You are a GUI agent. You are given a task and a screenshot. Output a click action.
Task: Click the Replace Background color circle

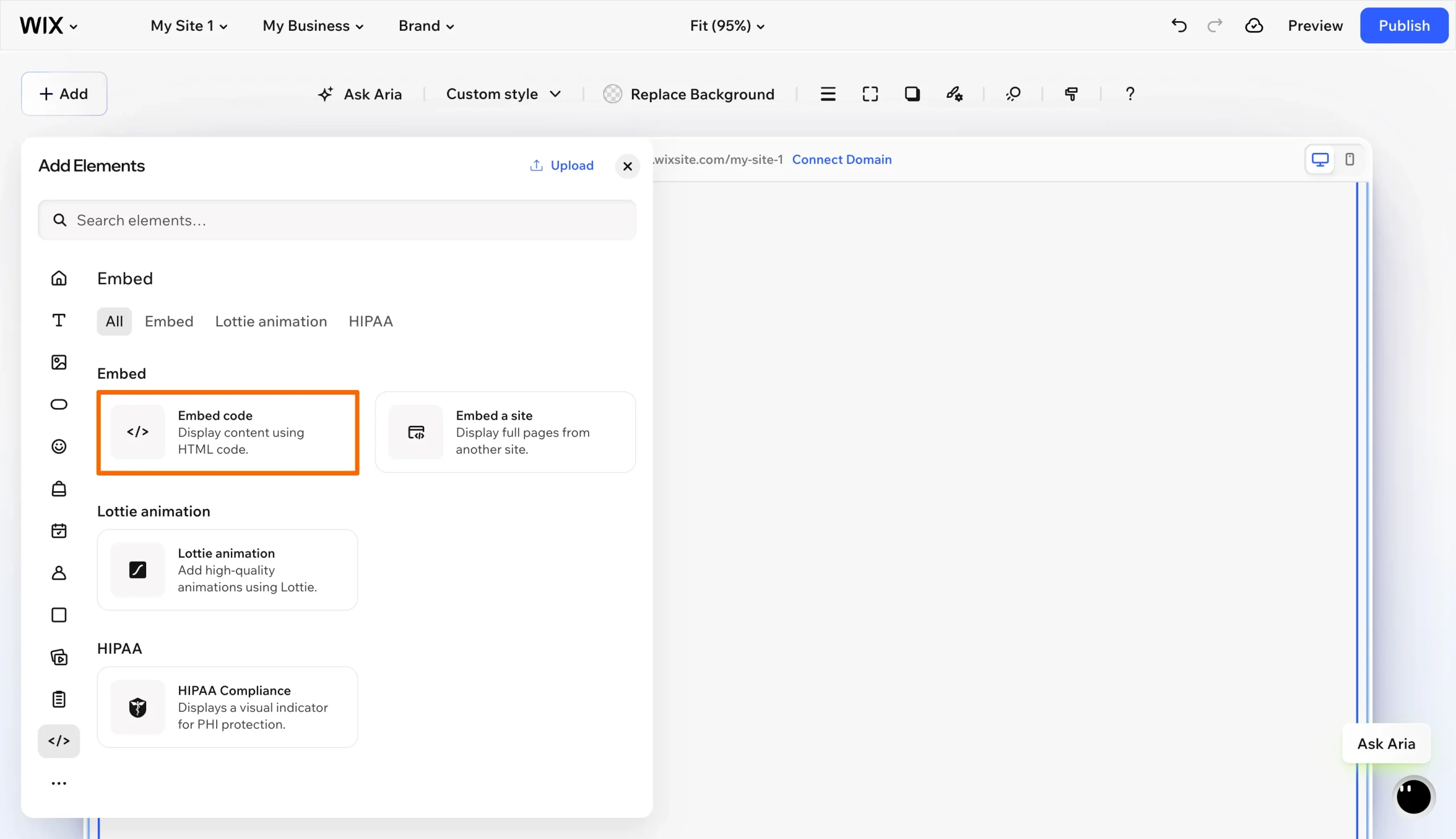[612, 94]
